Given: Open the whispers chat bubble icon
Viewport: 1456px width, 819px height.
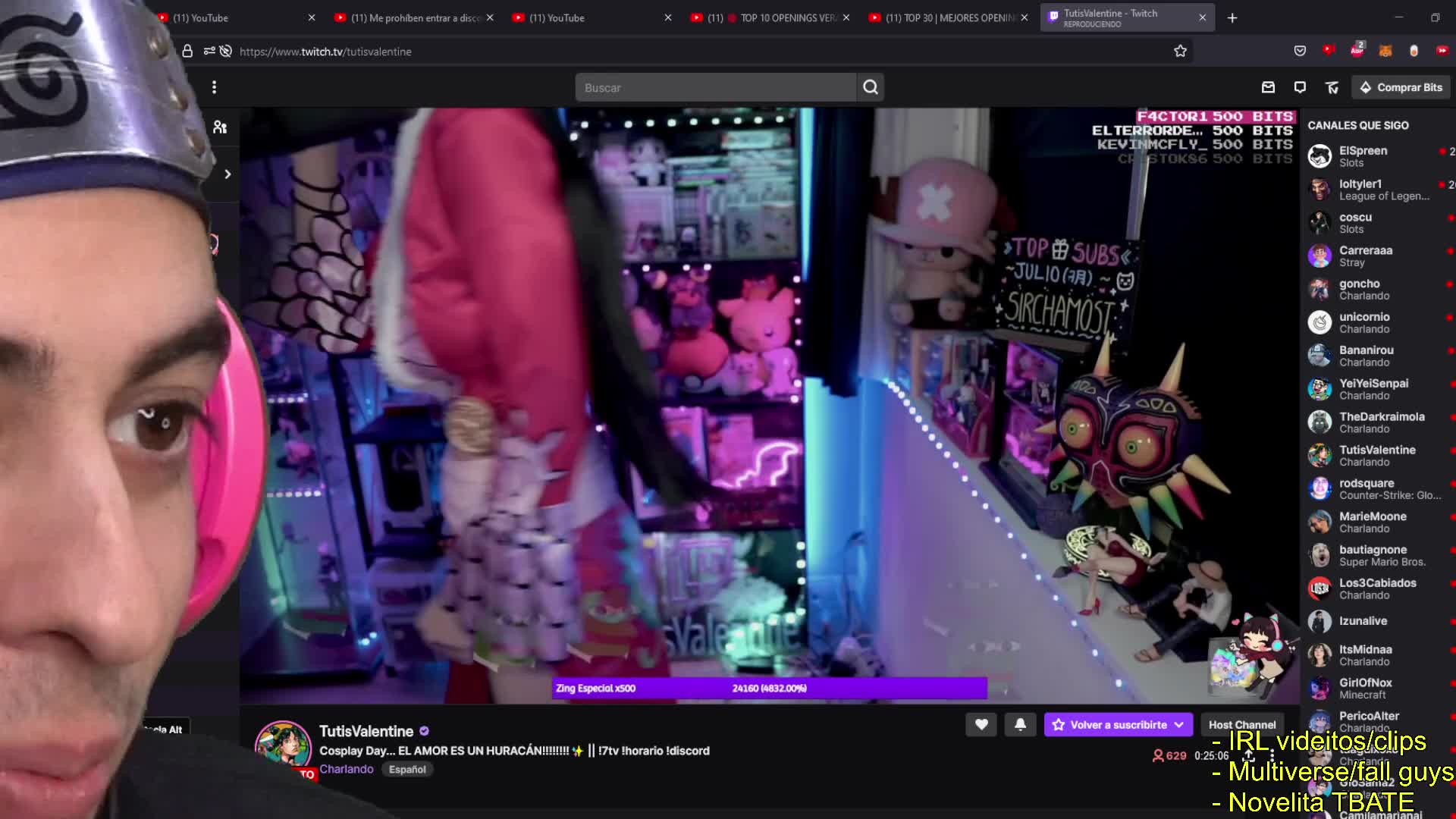Looking at the screenshot, I should [1300, 87].
